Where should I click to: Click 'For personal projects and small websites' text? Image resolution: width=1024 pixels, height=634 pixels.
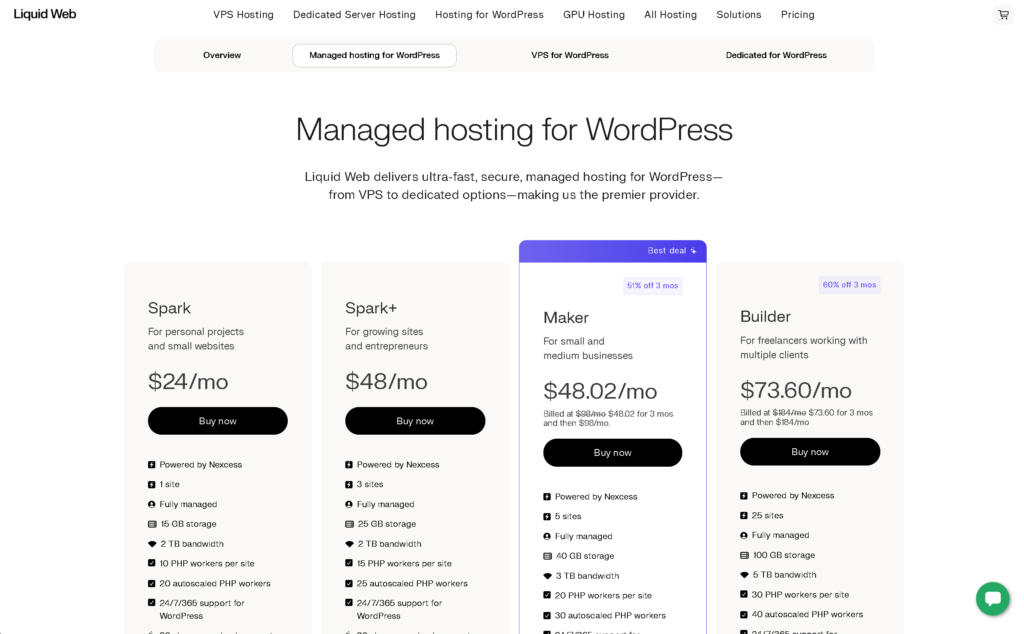point(195,339)
